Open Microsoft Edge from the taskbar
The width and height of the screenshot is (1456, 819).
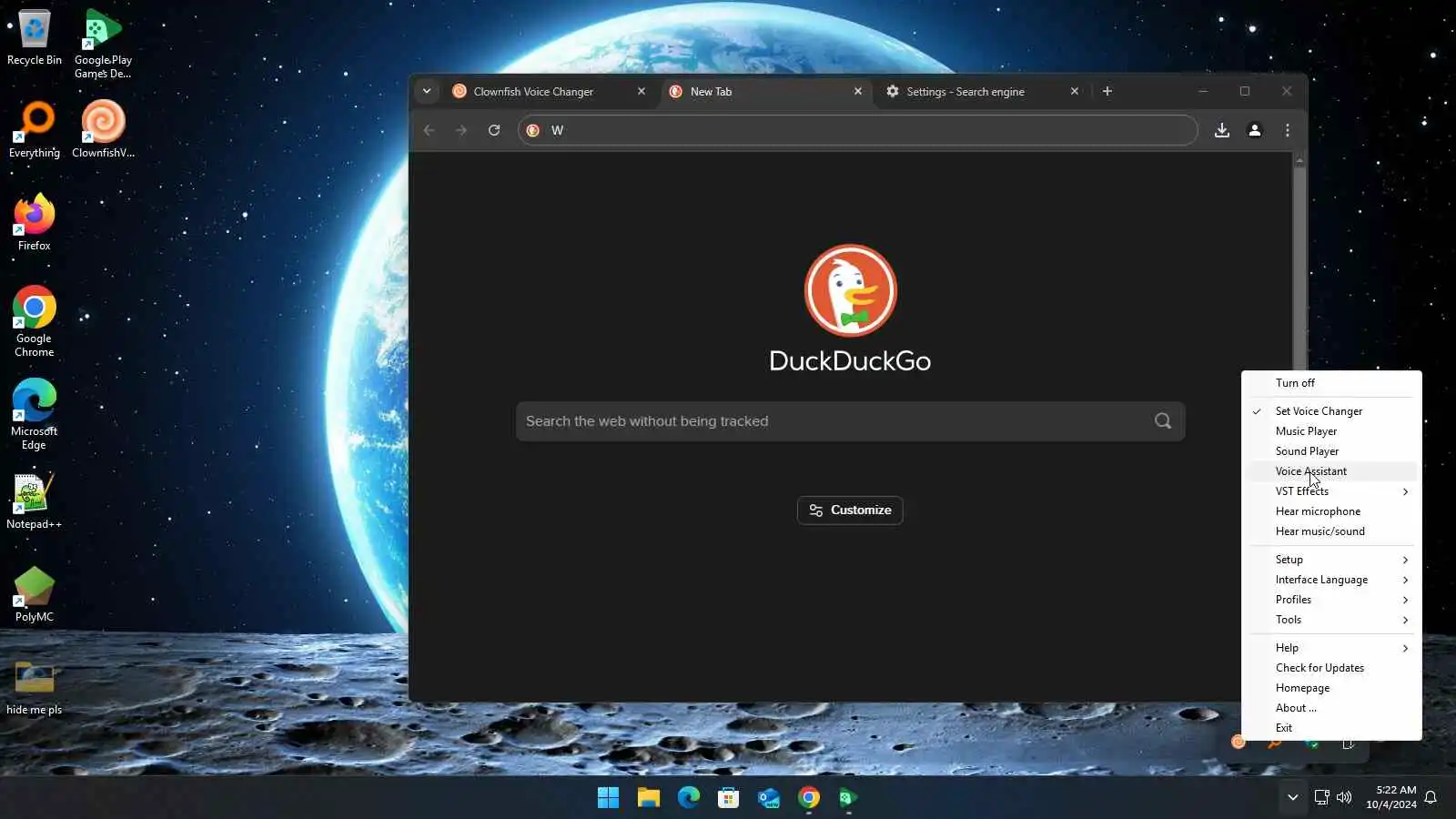[x=688, y=798]
